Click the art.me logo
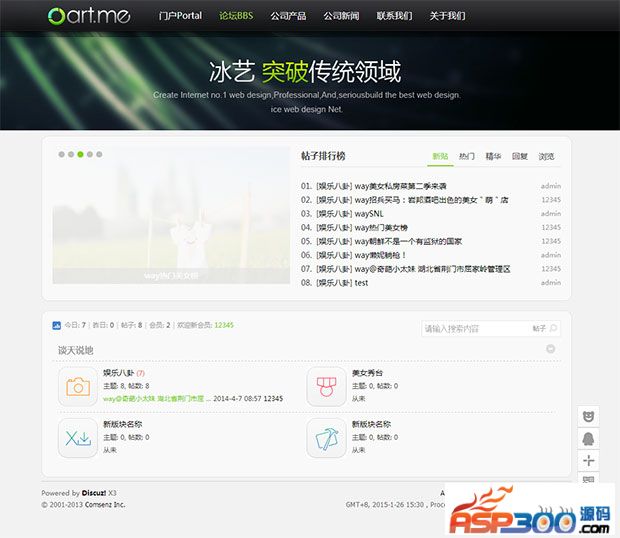This screenshot has height=538, width=620. coord(89,15)
